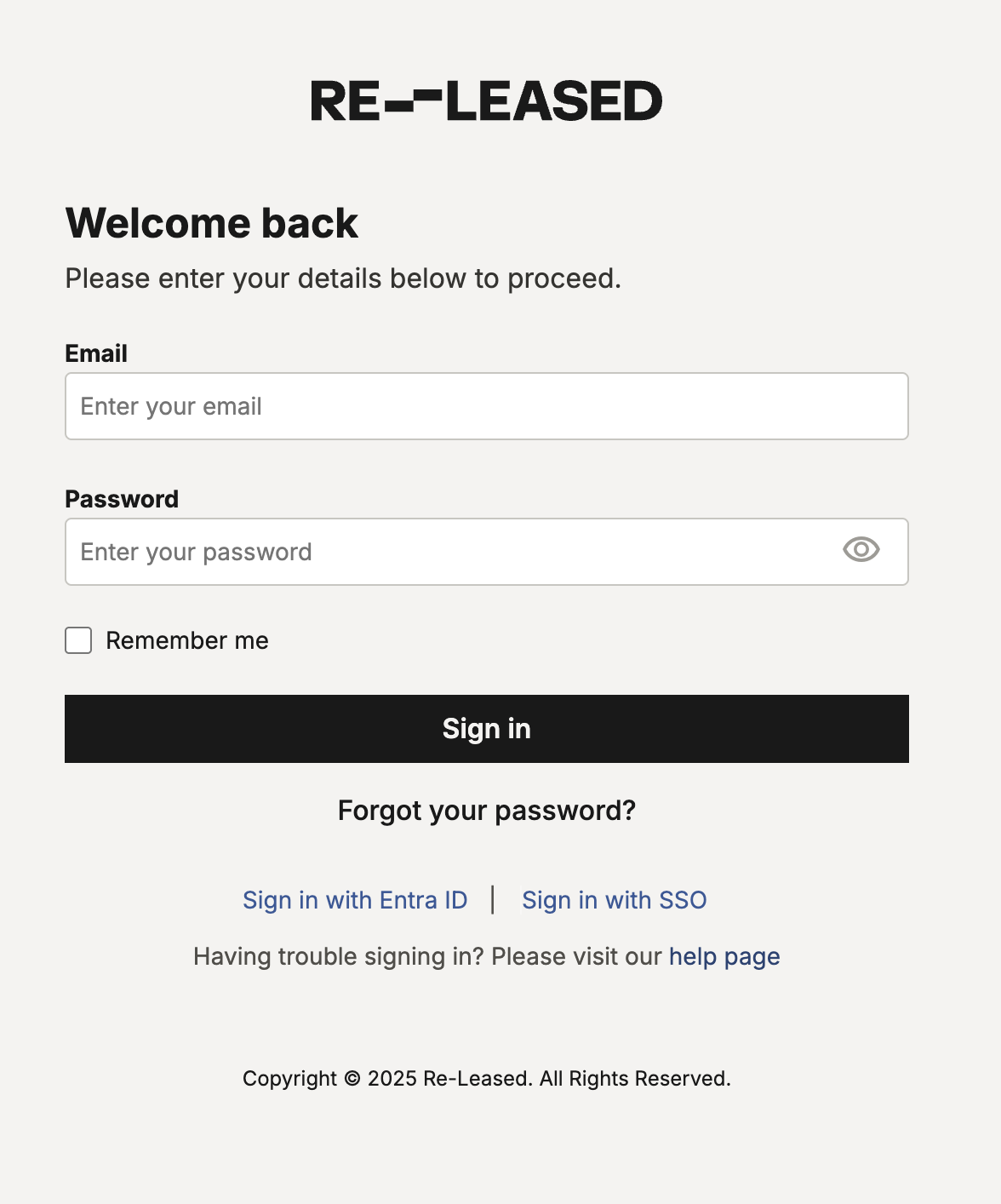
Task: Enable the Remember me checkbox
Action: [x=78, y=640]
